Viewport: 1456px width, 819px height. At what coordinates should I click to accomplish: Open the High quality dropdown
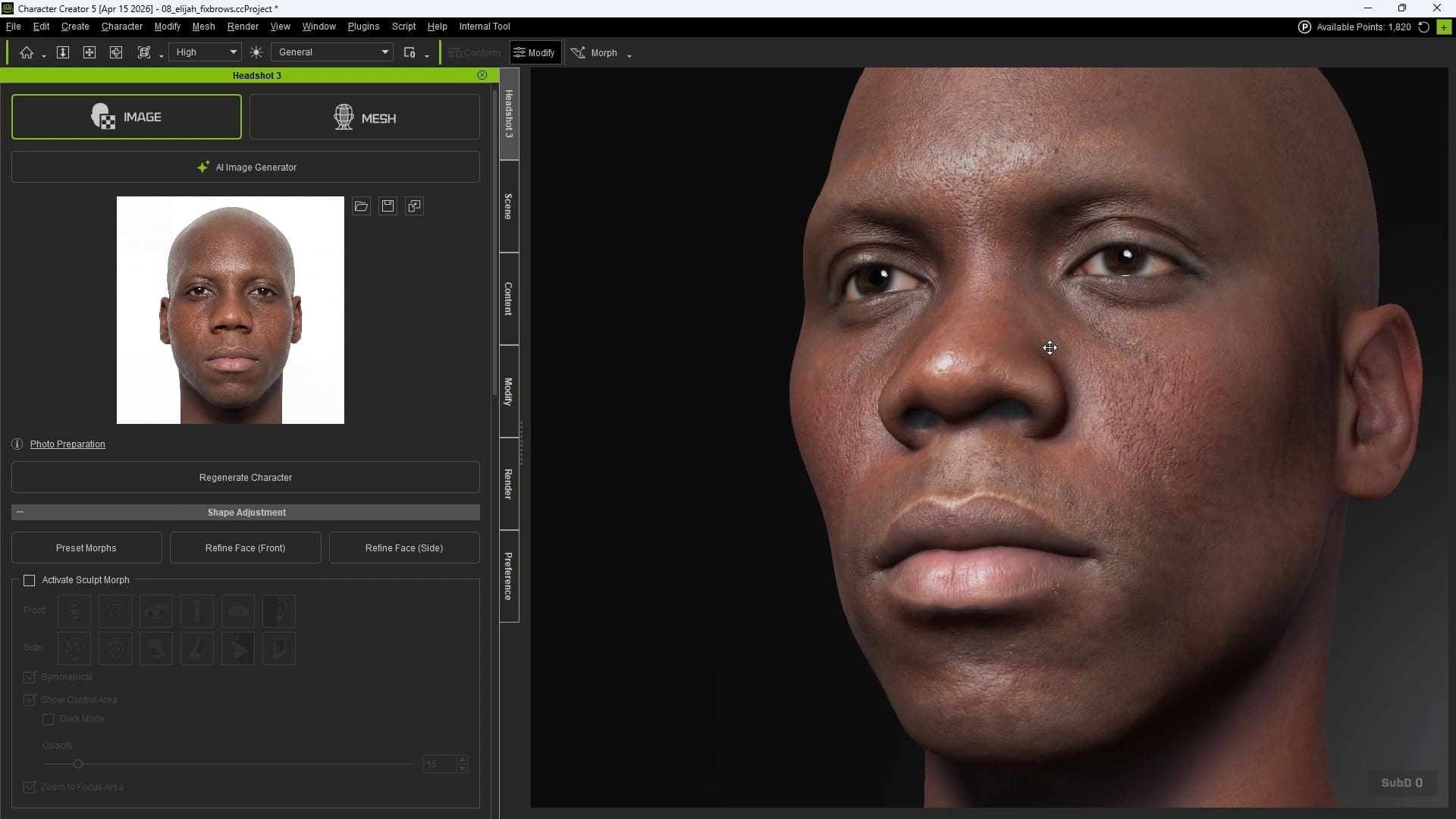click(x=205, y=52)
